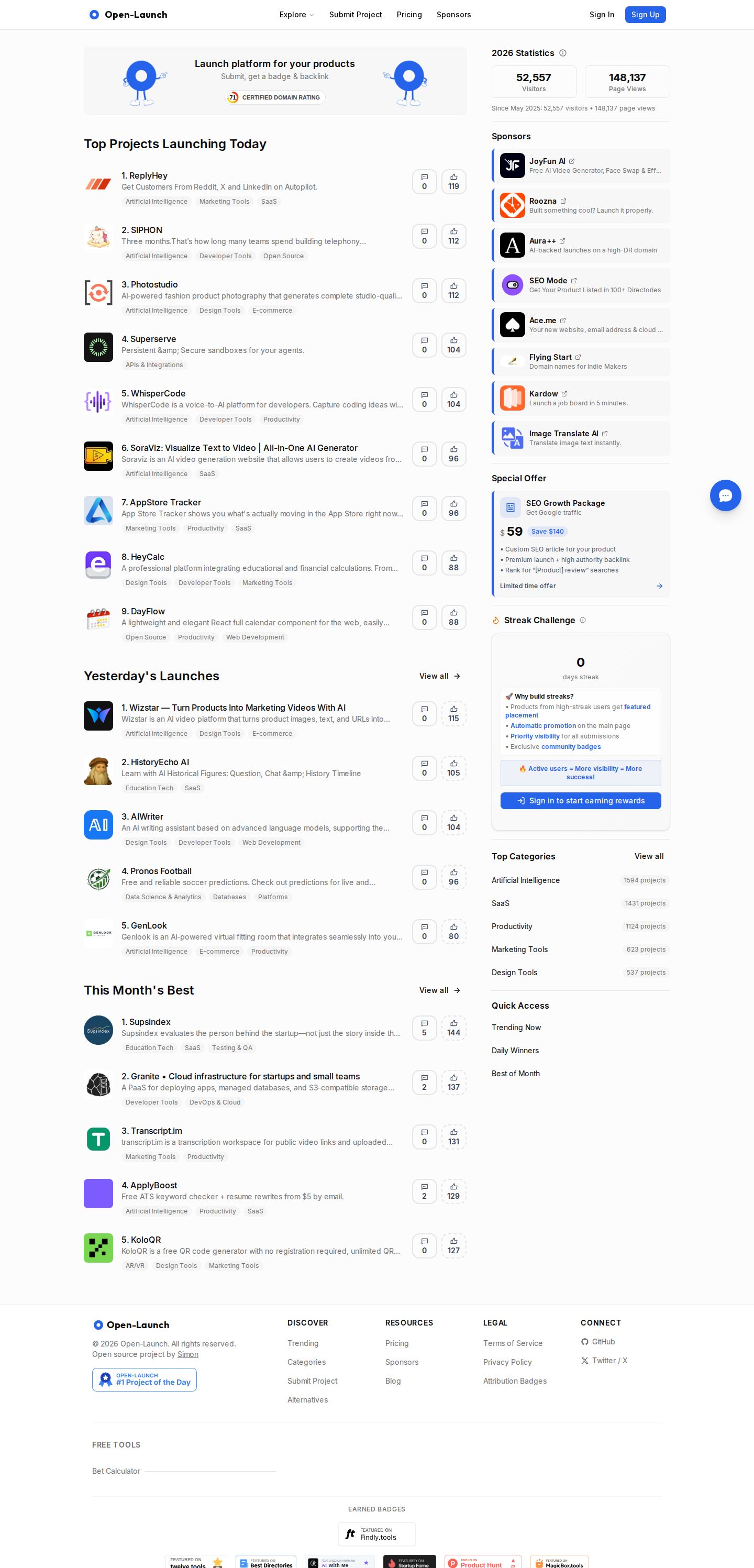Click the Photostudio project icon
Viewport: 754px width, 1568px height.
pyautogui.click(x=98, y=293)
